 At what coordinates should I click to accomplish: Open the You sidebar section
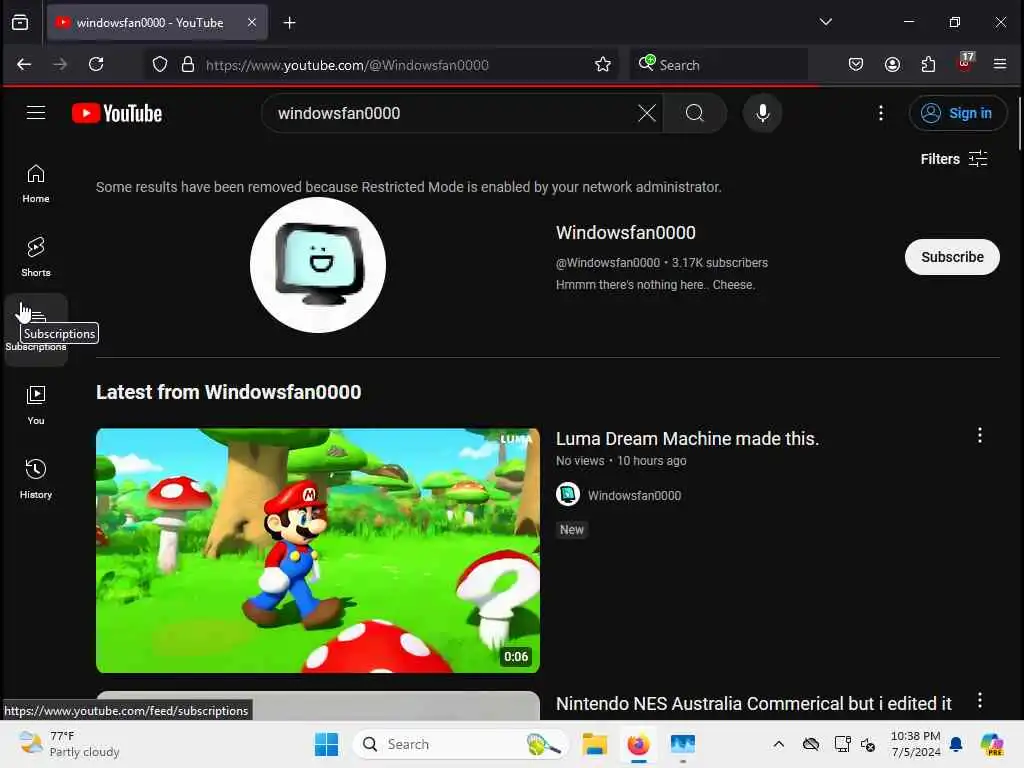coord(36,405)
